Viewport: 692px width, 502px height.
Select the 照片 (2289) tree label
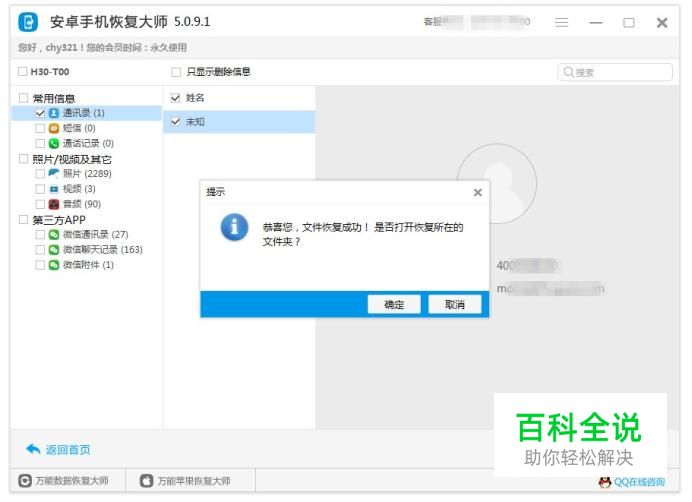(x=87, y=174)
